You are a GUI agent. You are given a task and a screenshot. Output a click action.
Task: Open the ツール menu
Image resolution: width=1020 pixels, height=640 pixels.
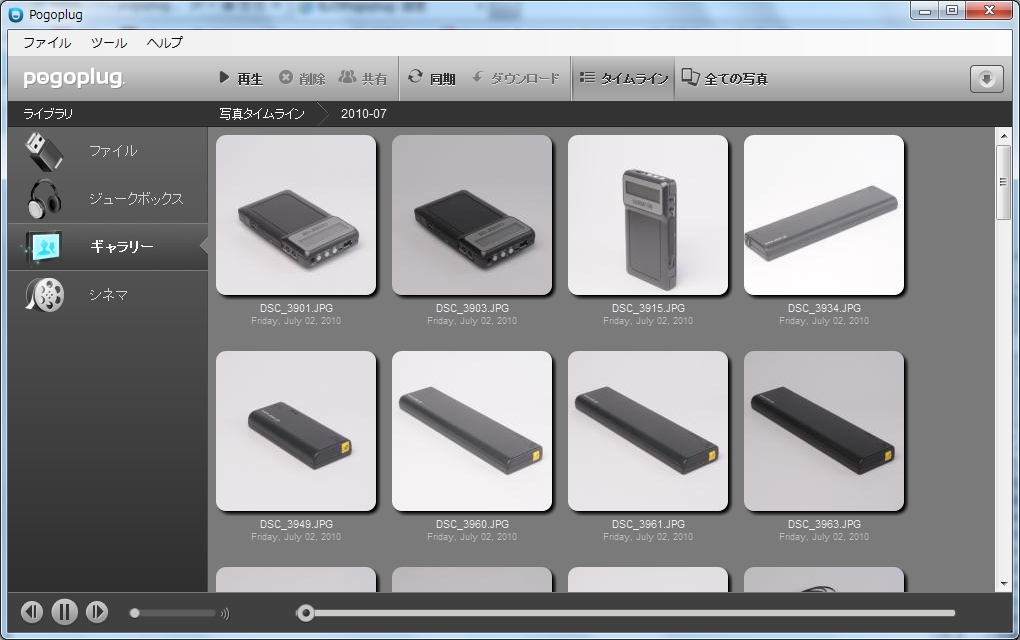pos(109,43)
